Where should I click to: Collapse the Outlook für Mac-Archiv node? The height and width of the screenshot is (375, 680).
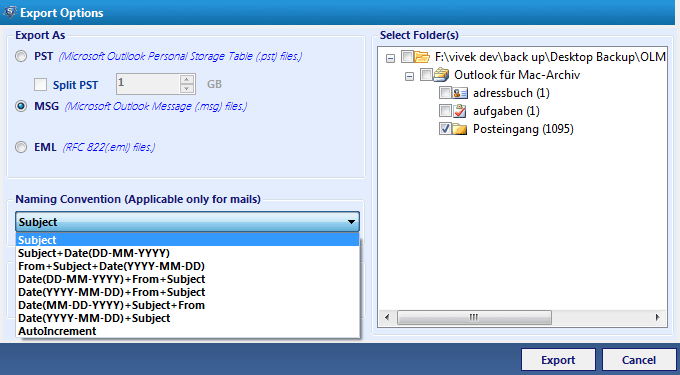pos(409,76)
